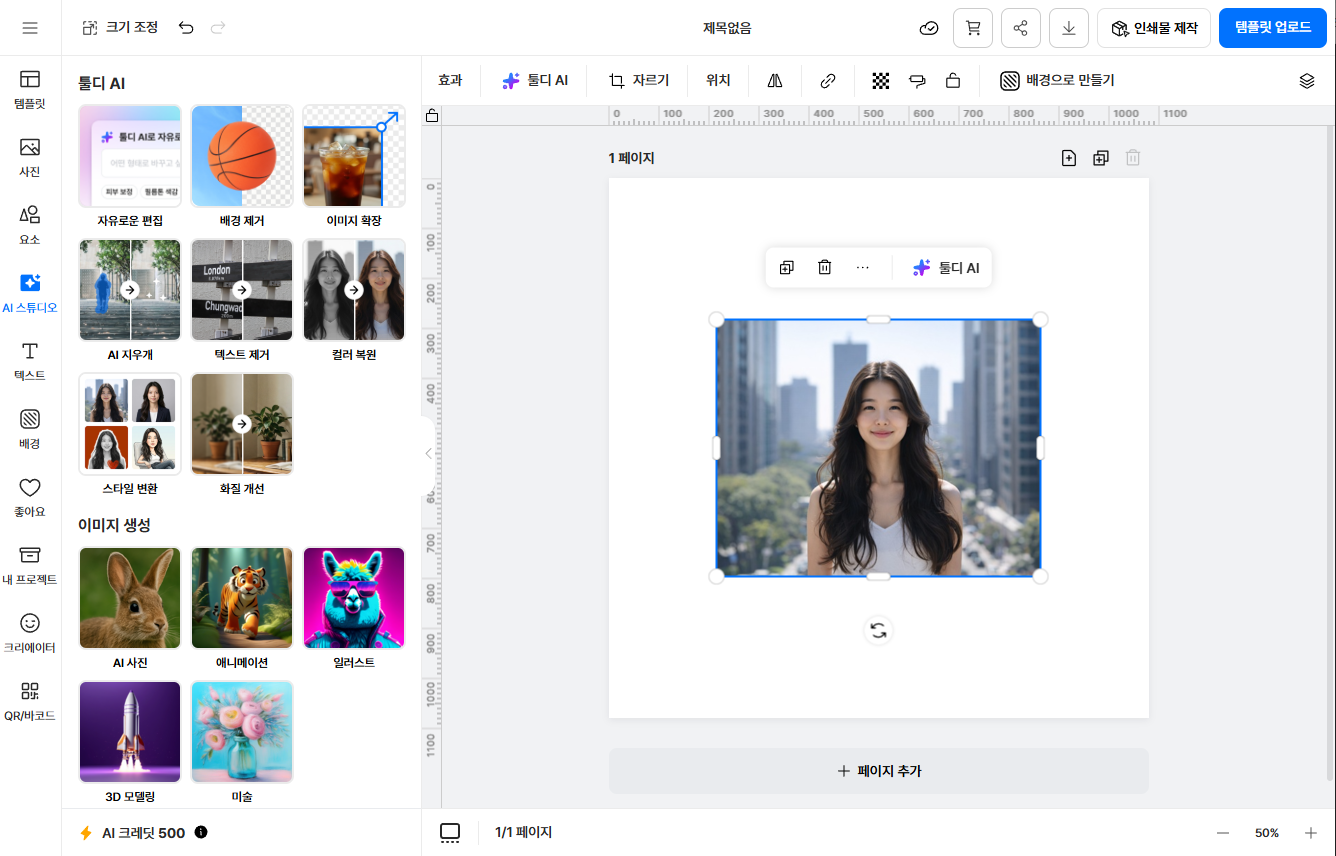1336x856 pixels.
Task: Open the hamburger main menu
Action: point(30,28)
